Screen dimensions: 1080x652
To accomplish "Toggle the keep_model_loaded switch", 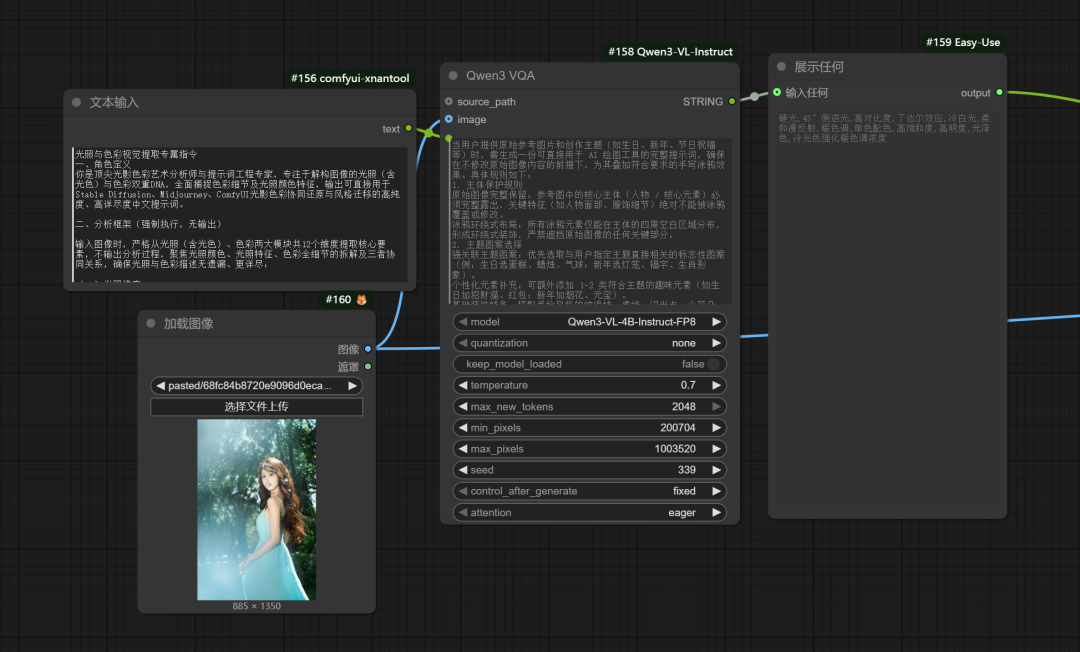I will (714, 364).
